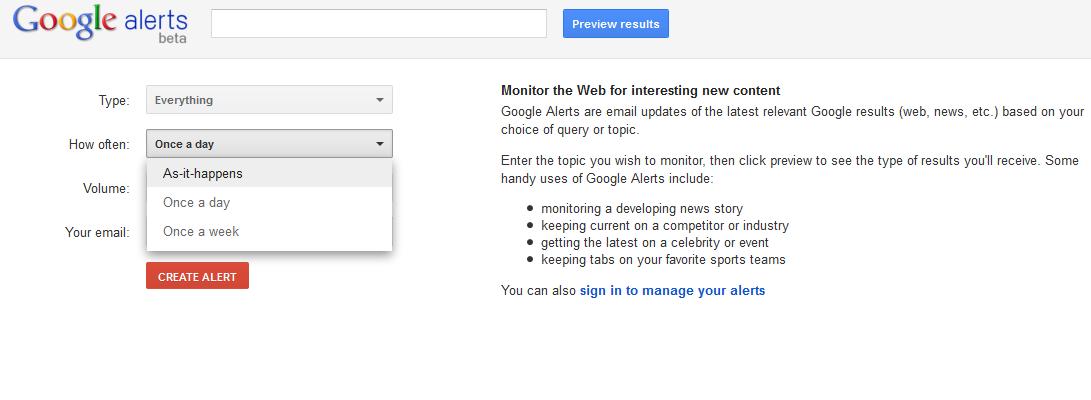Collapse the How often dropdown box
Image resolution: width=1091 pixels, height=400 pixels.
click(x=260, y=144)
